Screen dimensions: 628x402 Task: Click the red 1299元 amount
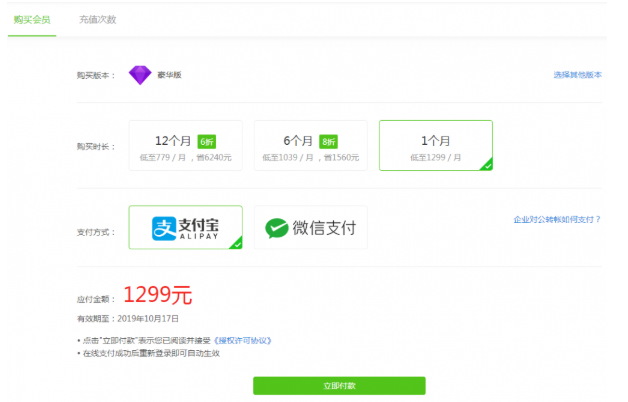click(157, 295)
